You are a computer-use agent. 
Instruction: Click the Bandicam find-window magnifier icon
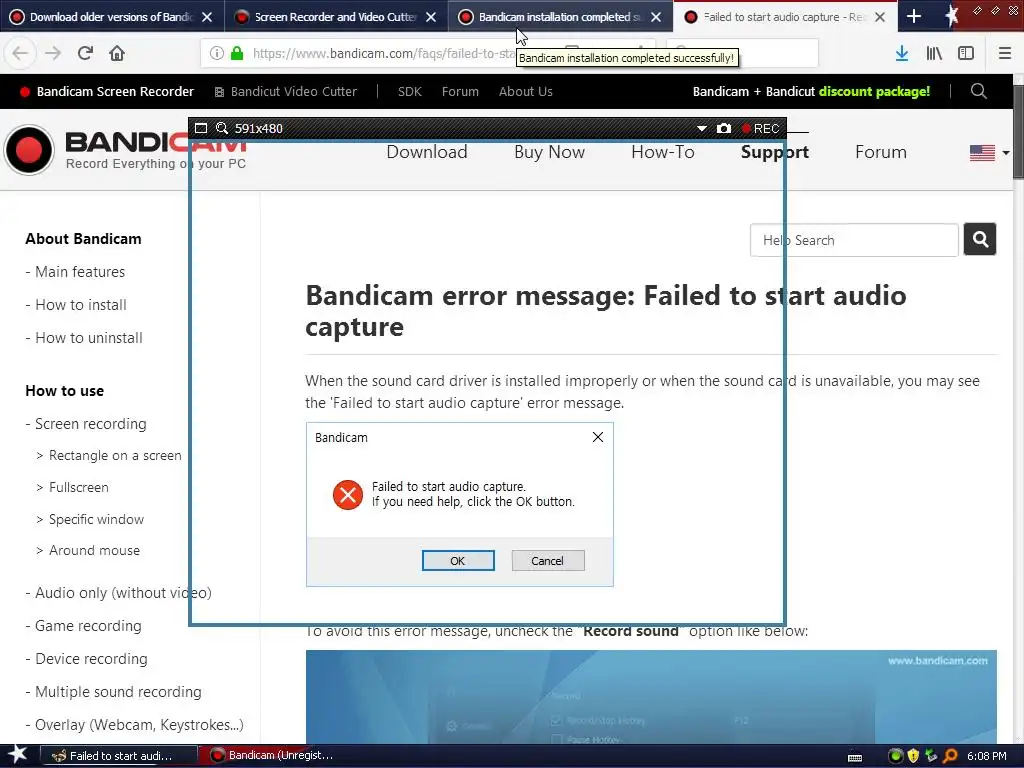coord(222,128)
